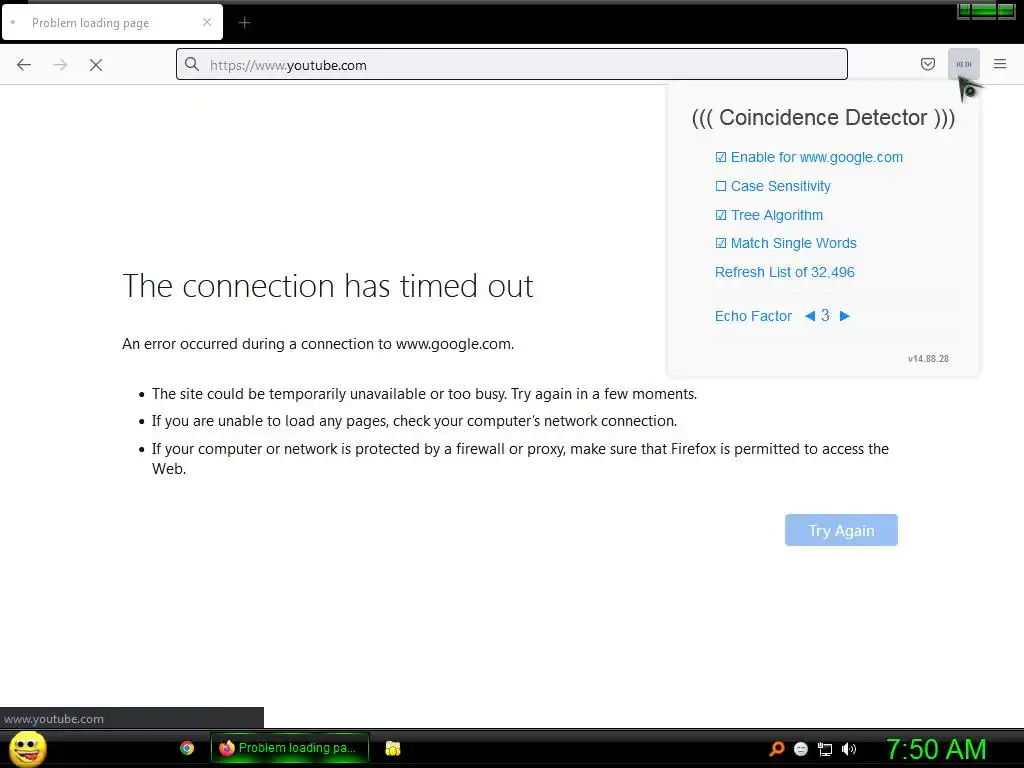
Task: Go back with the back arrow button
Action: pyautogui.click(x=24, y=65)
